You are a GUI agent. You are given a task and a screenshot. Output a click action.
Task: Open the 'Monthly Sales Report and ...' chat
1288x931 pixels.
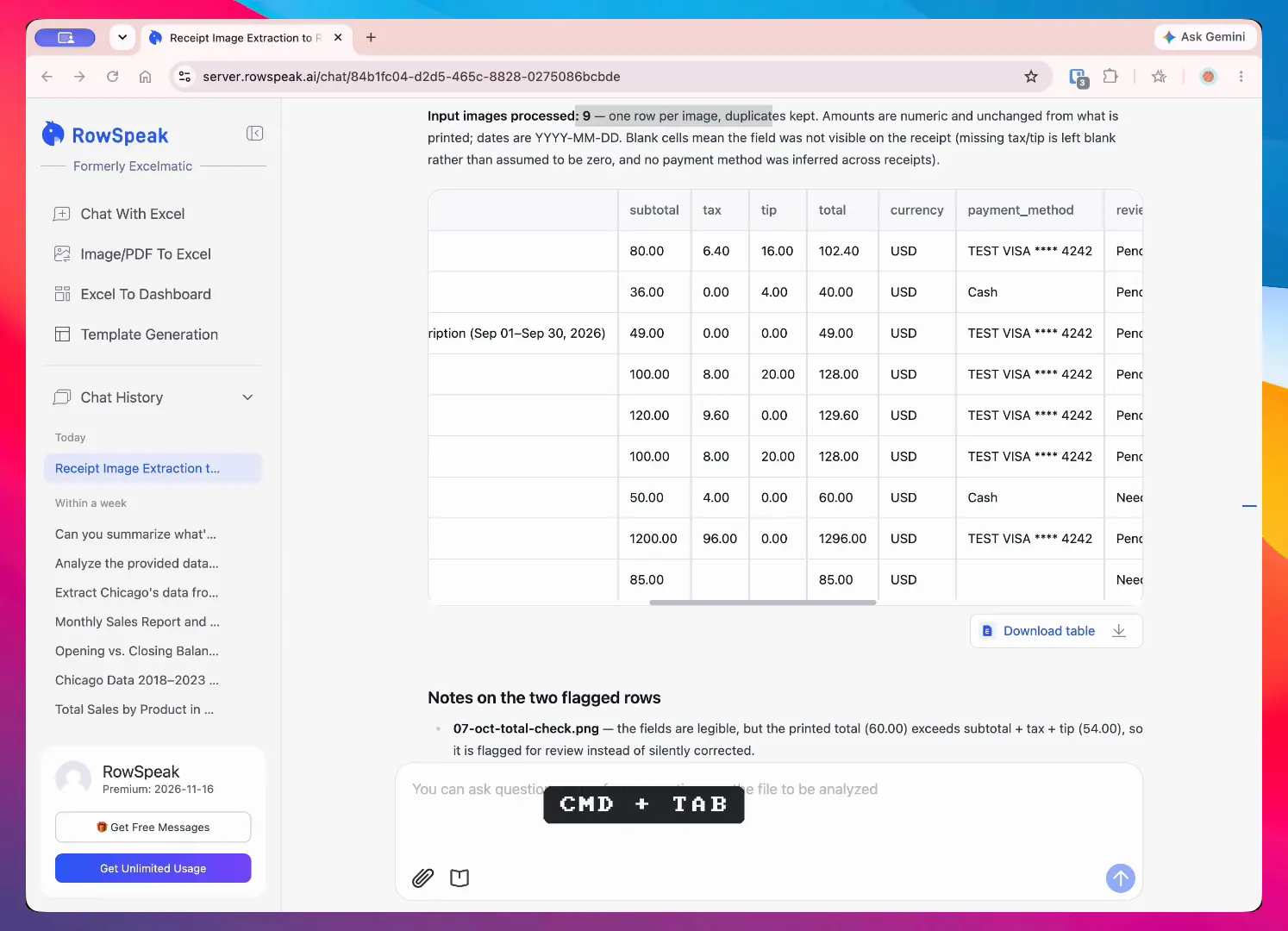click(138, 622)
